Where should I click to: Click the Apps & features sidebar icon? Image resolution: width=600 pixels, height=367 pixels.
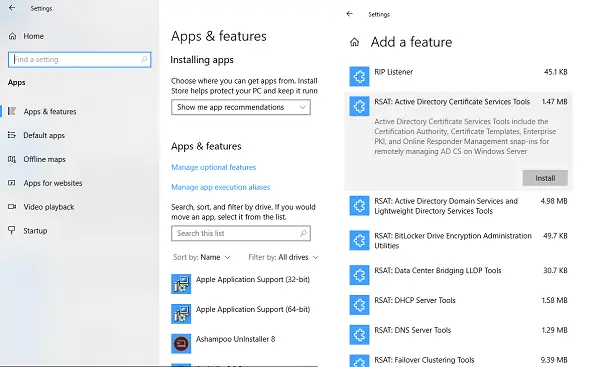(x=12, y=111)
